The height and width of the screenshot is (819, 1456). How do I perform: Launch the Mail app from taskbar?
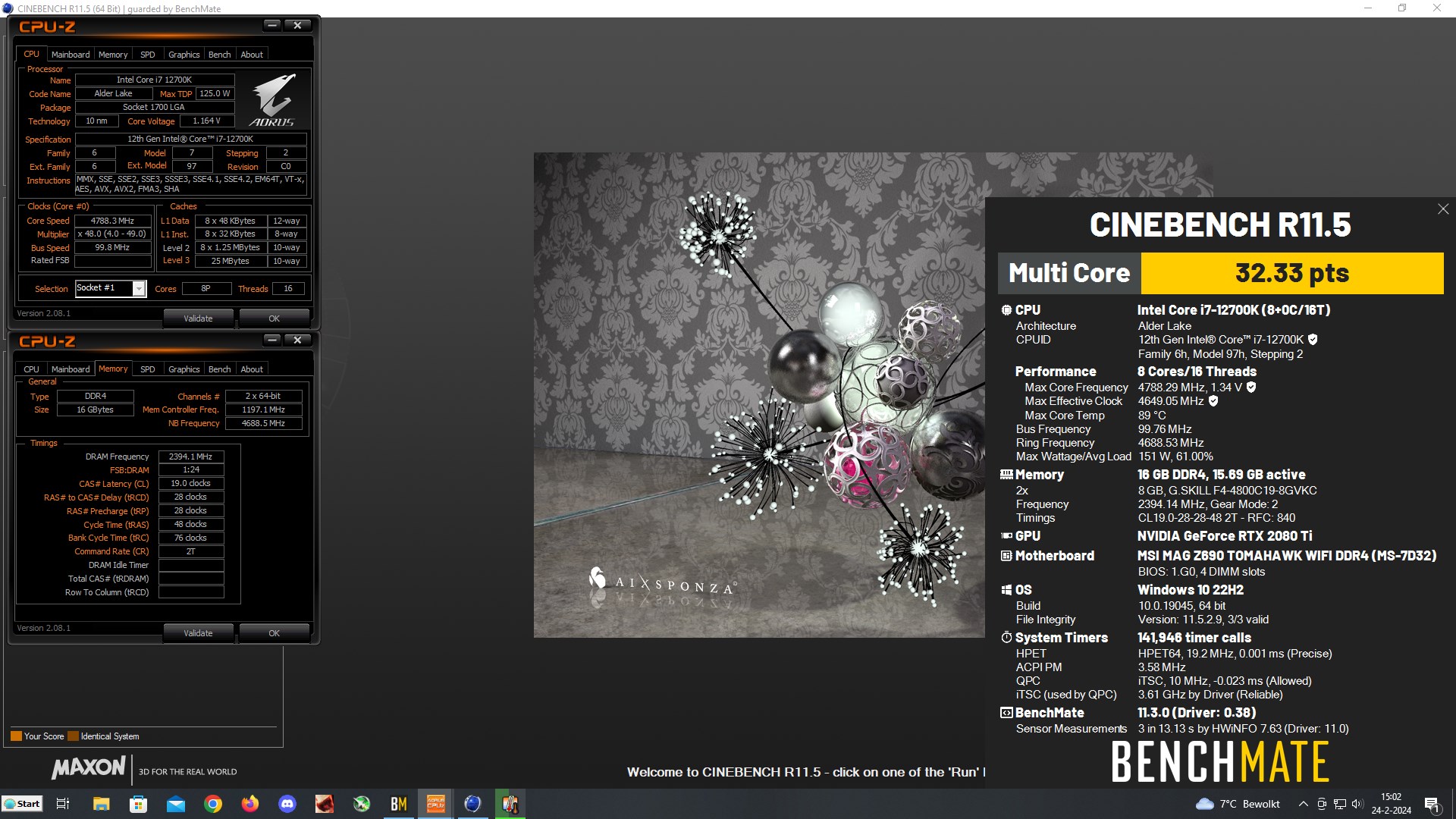click(x=175, y=804)
